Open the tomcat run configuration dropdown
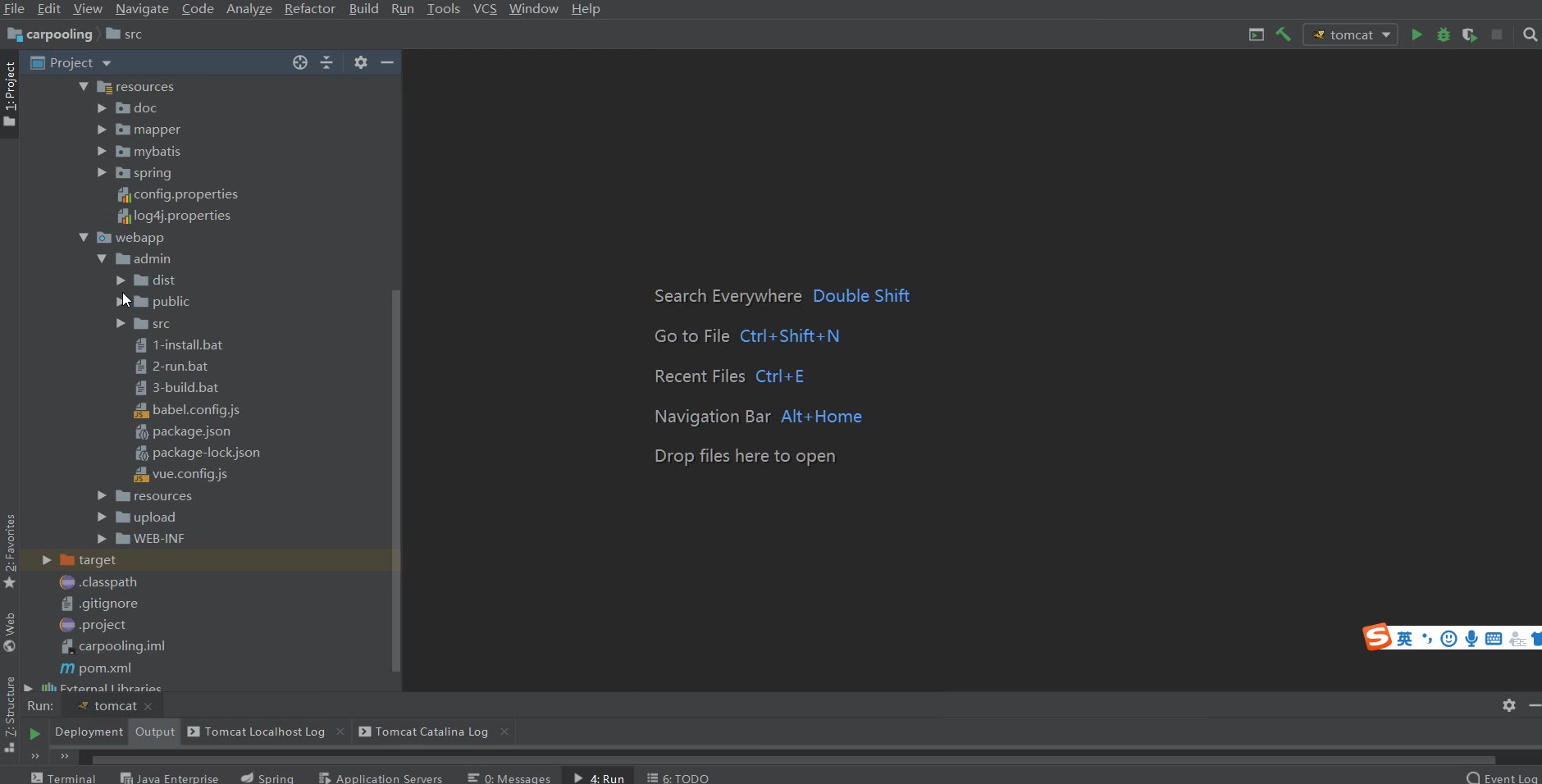Viewport: 1542px width, 784px height. click(x=1351, y=34)
